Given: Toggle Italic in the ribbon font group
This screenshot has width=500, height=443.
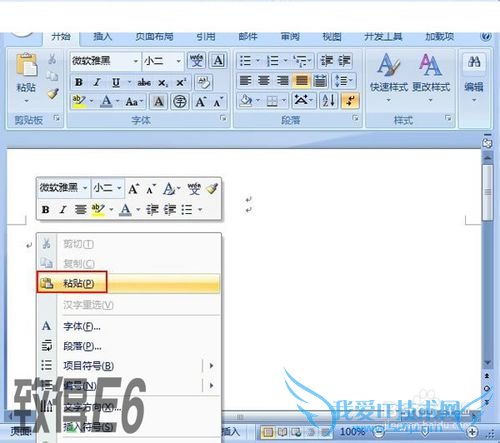Looking at the screenshot, I should pos(97,82).
